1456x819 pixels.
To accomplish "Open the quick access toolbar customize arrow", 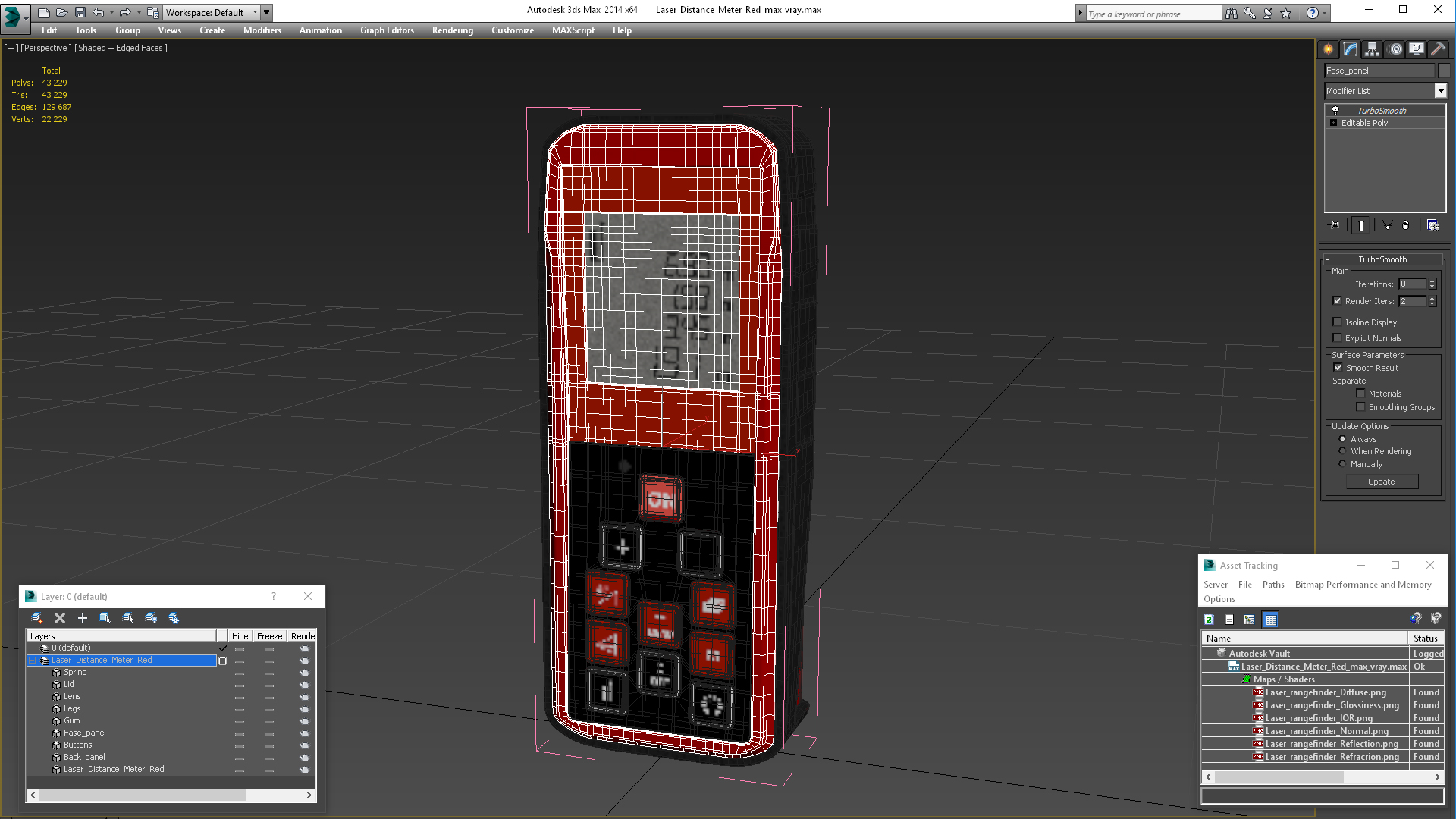I will click(x=266, y=12).
